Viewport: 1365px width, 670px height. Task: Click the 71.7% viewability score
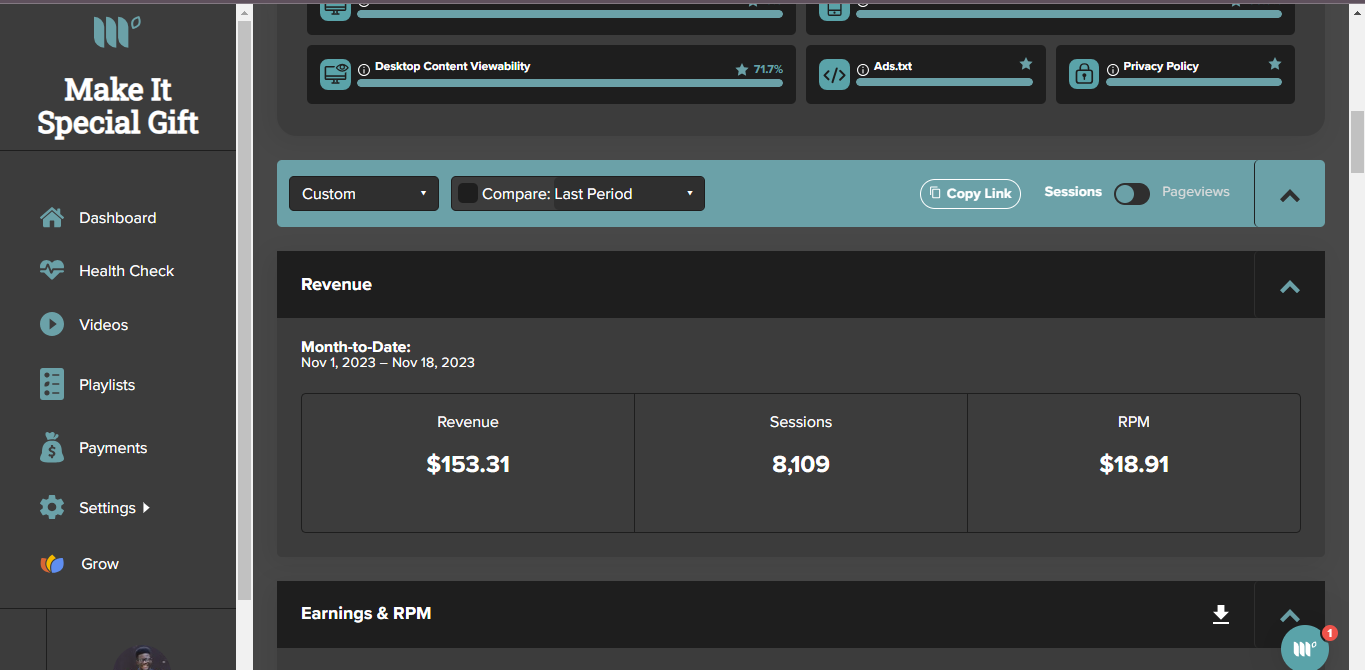(x=768, y=70)
